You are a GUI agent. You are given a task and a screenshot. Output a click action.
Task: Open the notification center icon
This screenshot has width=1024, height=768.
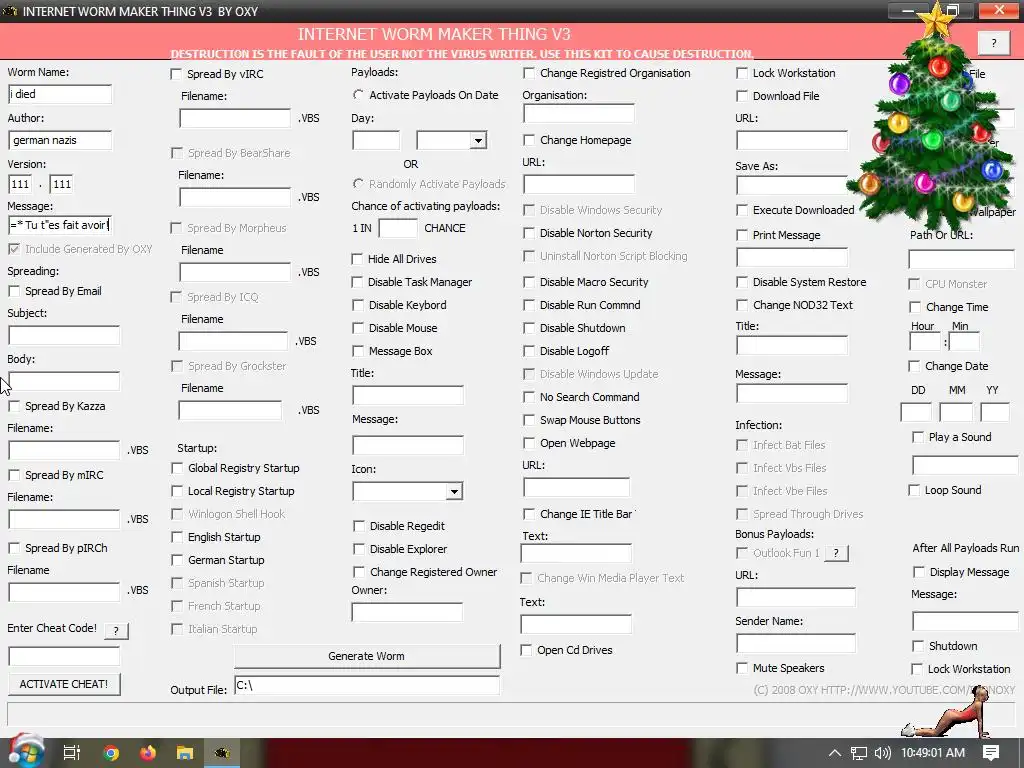click(991, 753)
